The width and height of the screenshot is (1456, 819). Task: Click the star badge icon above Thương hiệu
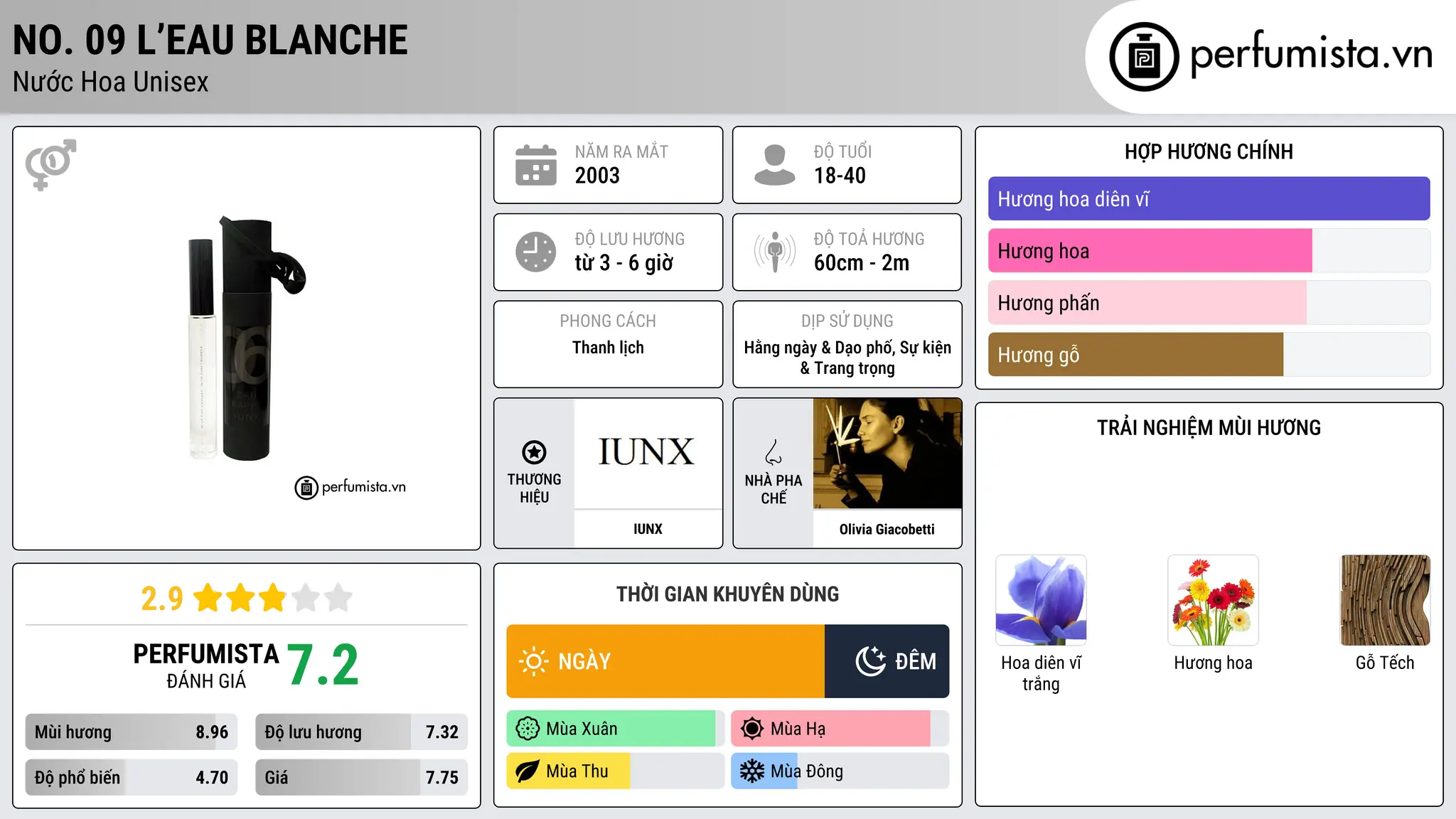tap(534, 452)
